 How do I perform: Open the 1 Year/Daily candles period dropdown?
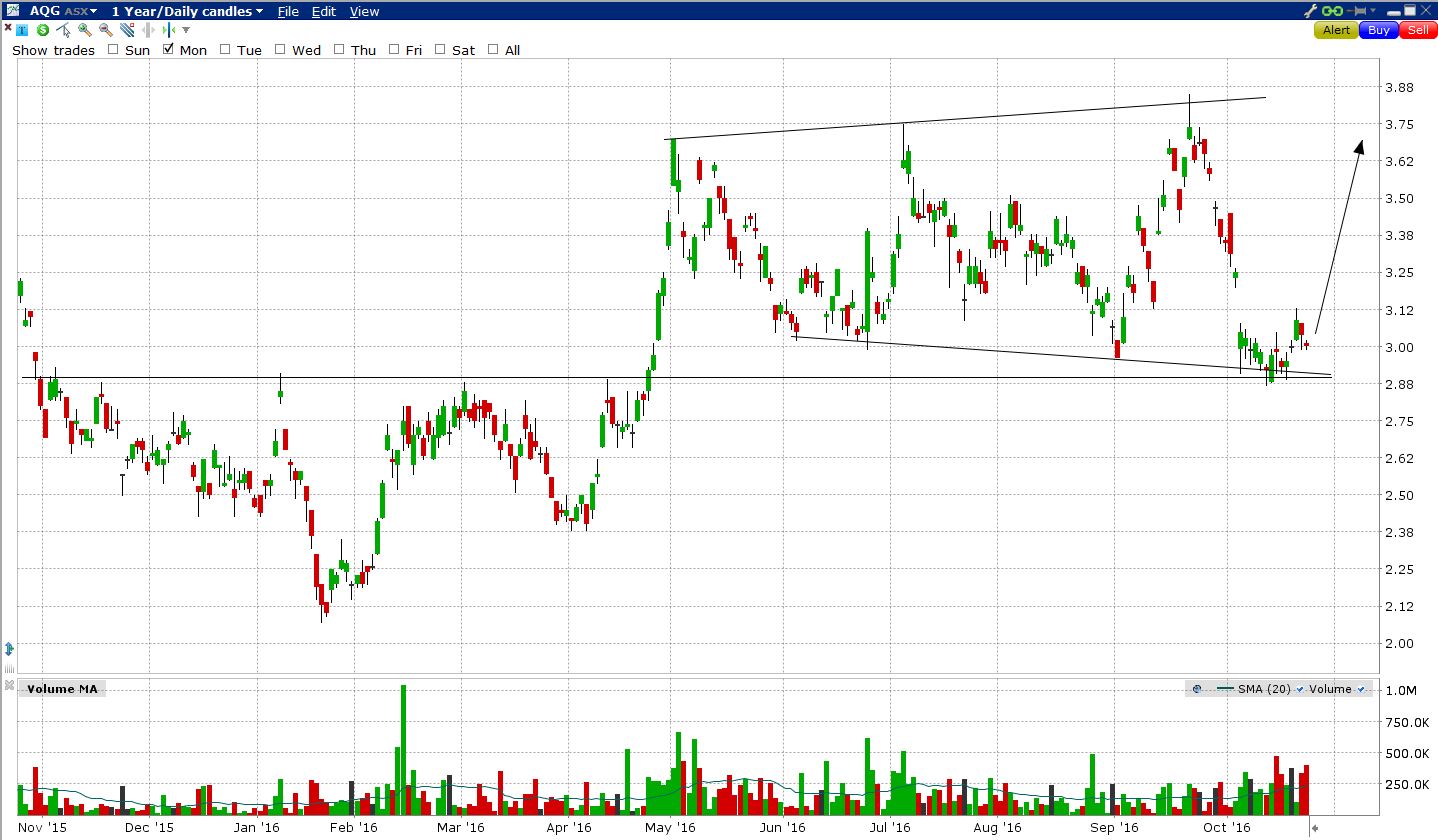[187, 11]
